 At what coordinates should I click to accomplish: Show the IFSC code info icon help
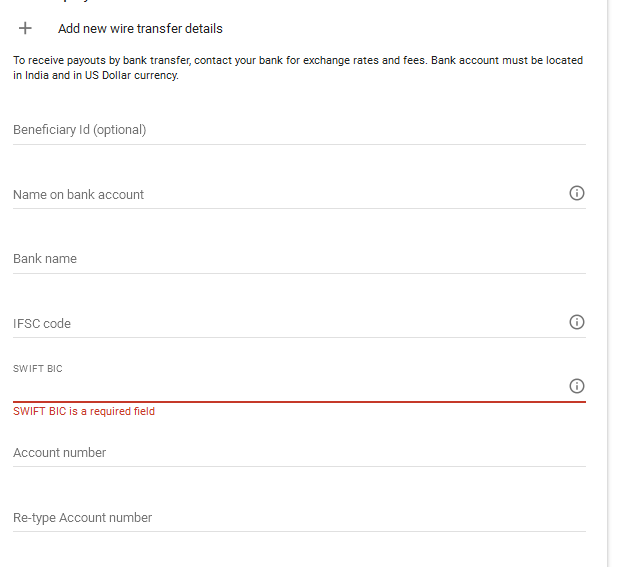576,322
